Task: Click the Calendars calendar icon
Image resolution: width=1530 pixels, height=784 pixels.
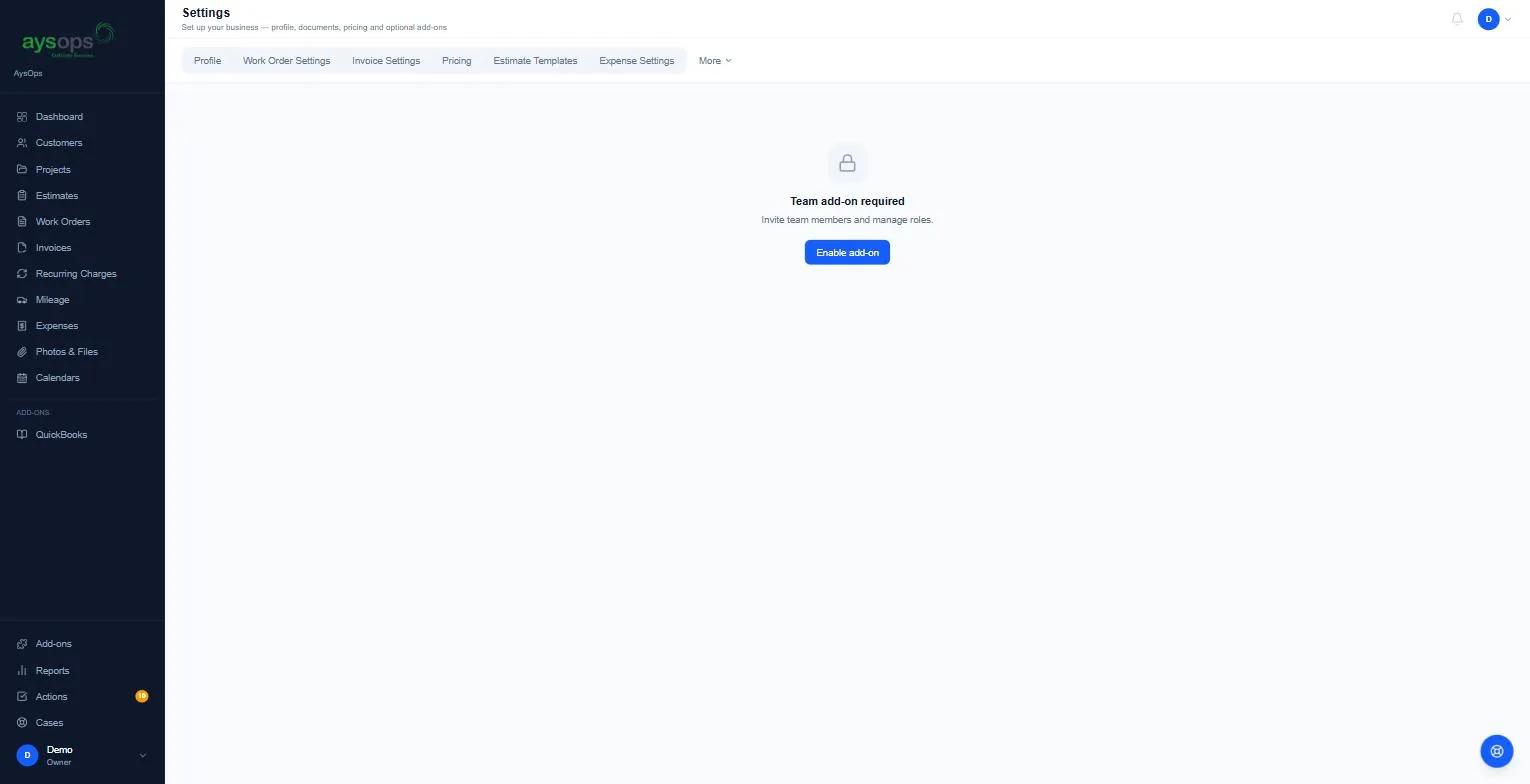Action: pyautogui.click(x=22, y=378)
